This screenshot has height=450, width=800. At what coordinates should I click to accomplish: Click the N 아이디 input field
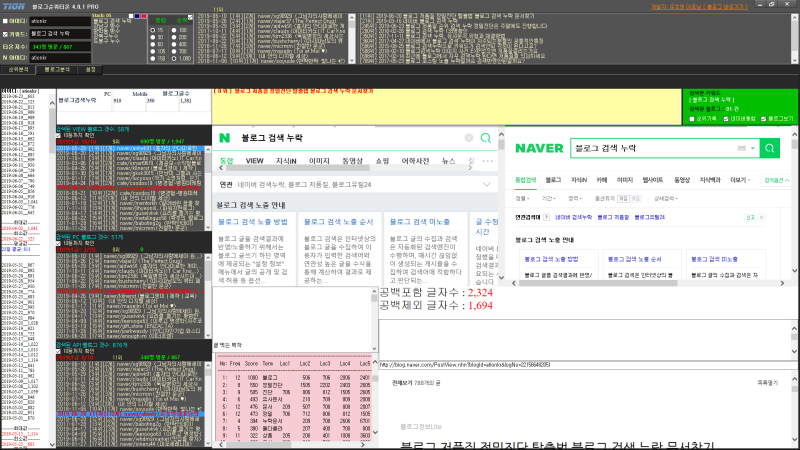(60, 58)
